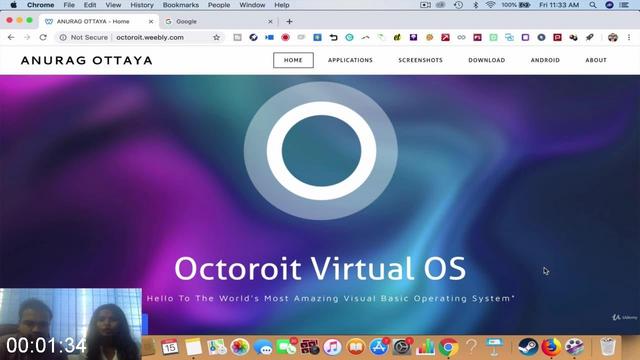Open the Window menu
The width and height of the screenshot is (640, 360).
click(252, 5)
